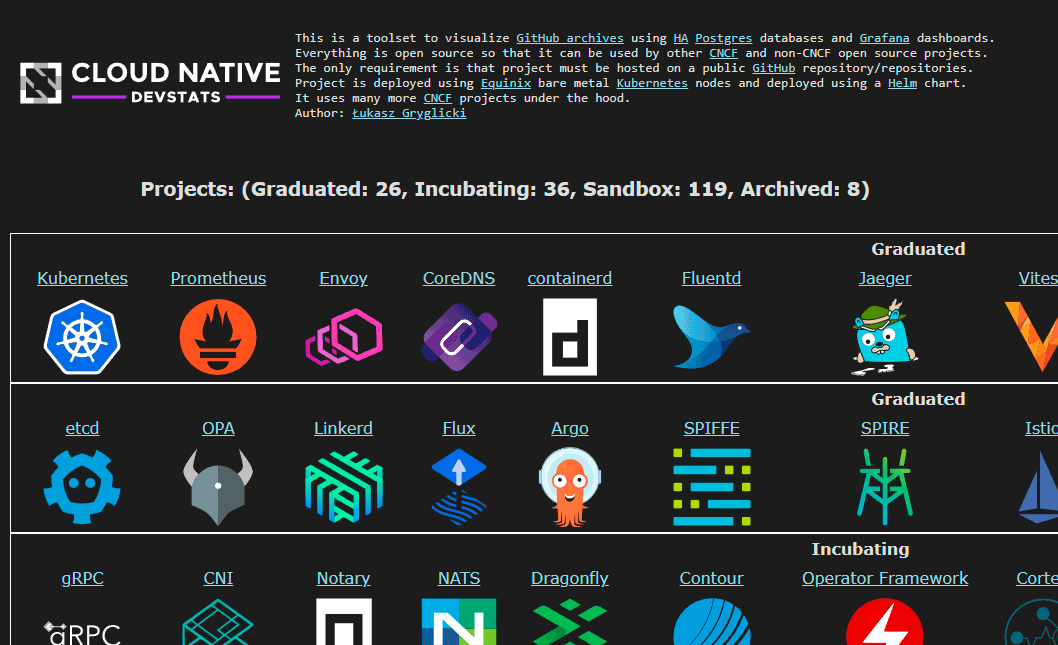Follow the SPIFFE text link
Screen dimensions: 1058x645
coord(711,428)
